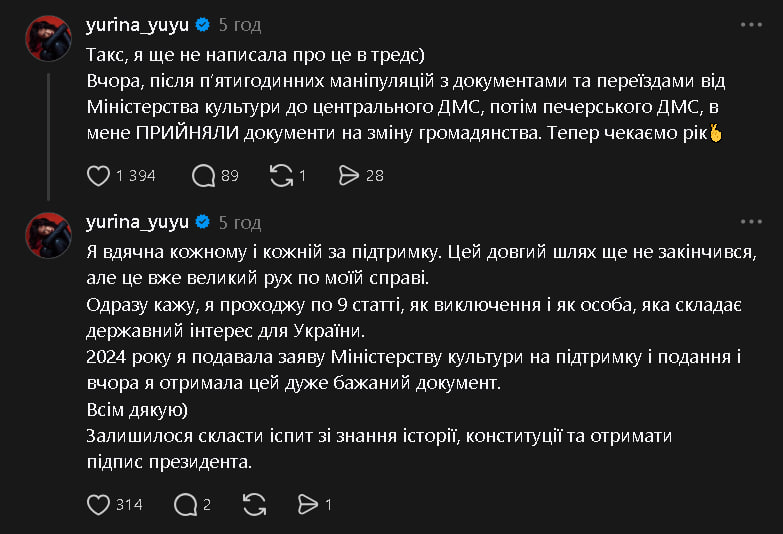The height and width of the screenshot is (534, 783).
Task: Like the second post with 314 likes
Action: pyautogui.click(x=98, y=505)
